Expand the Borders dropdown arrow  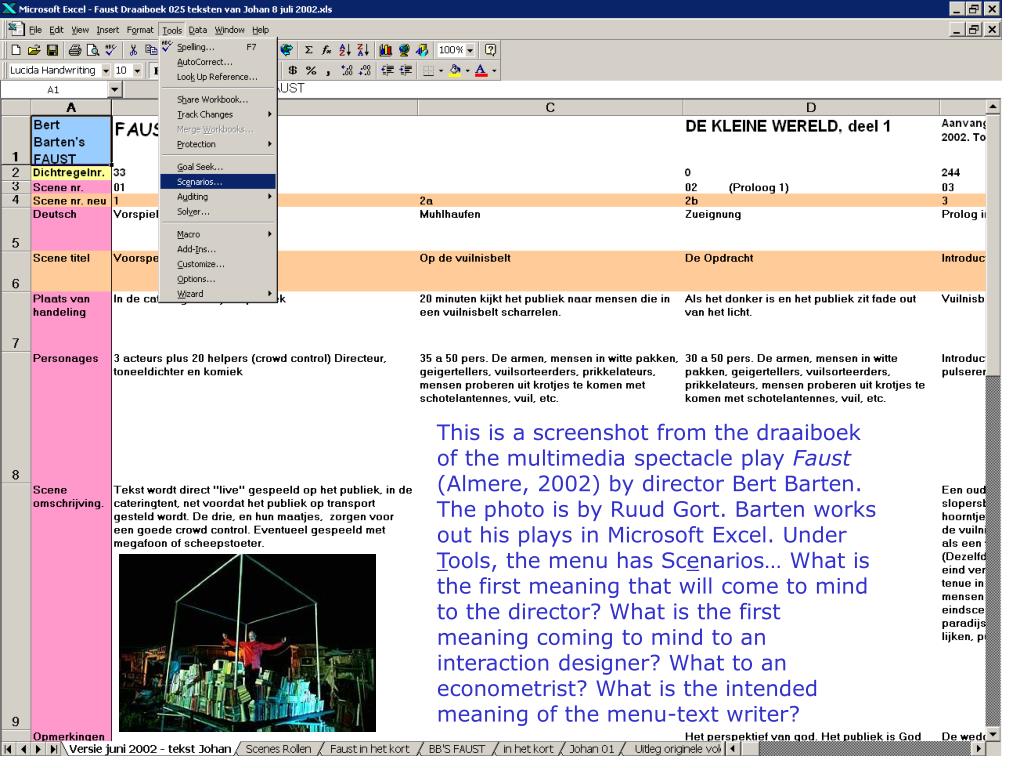(441, 71)
